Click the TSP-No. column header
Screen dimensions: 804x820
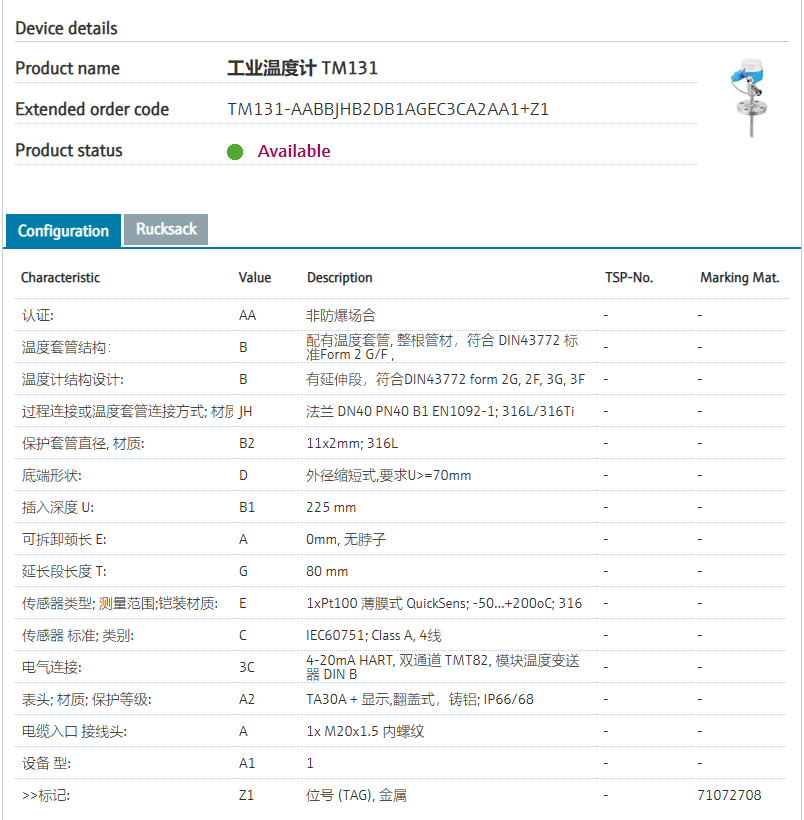click(x=628, y=277)
